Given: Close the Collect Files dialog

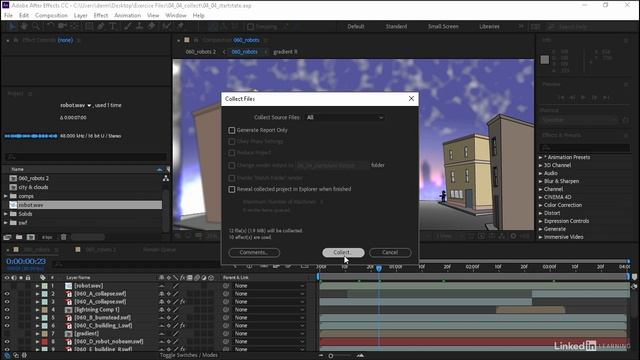Looking at the screenshot, I should click(411, 99).
